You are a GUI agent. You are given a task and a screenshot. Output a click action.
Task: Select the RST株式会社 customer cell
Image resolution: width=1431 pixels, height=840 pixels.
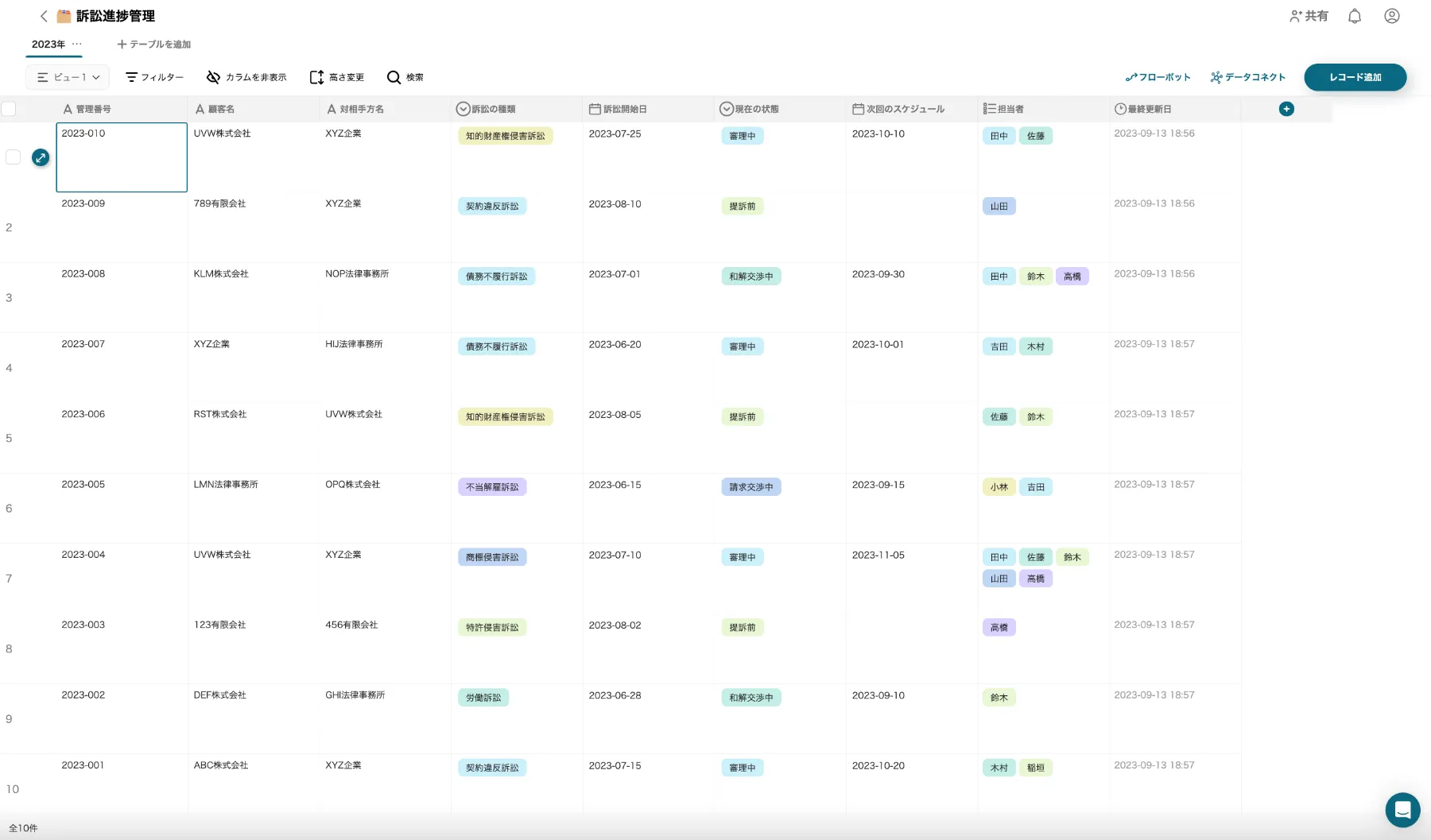(x=254, y=438)
